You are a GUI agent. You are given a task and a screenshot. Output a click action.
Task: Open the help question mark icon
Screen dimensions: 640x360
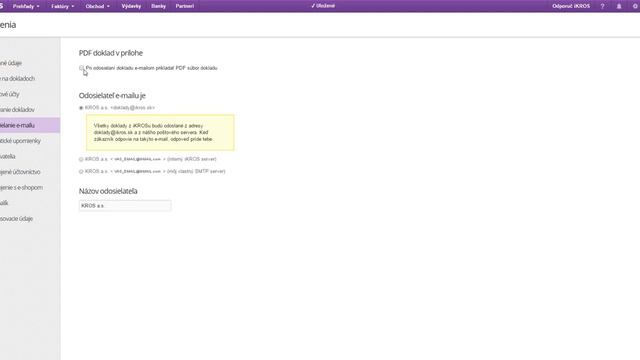(x=602, y=6)
